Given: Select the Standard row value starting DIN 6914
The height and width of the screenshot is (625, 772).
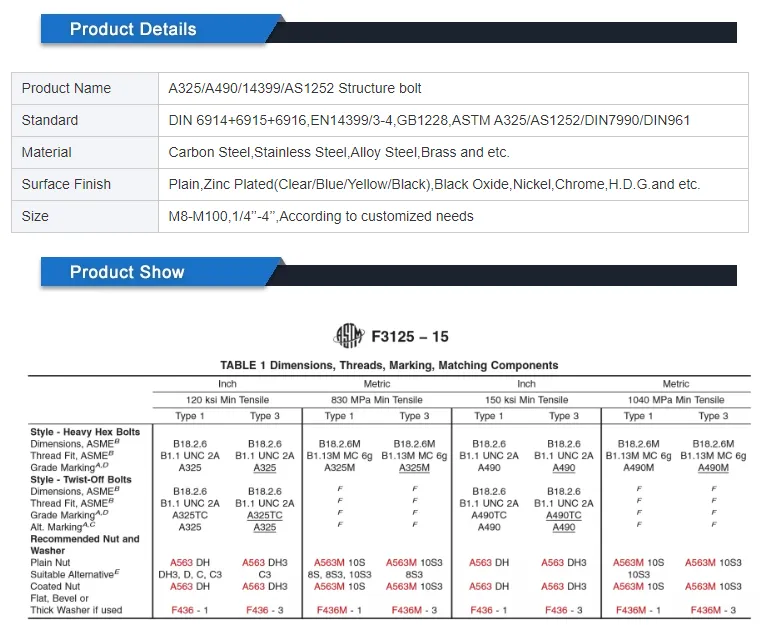Looking at the screenshot, I should point(429,120).
